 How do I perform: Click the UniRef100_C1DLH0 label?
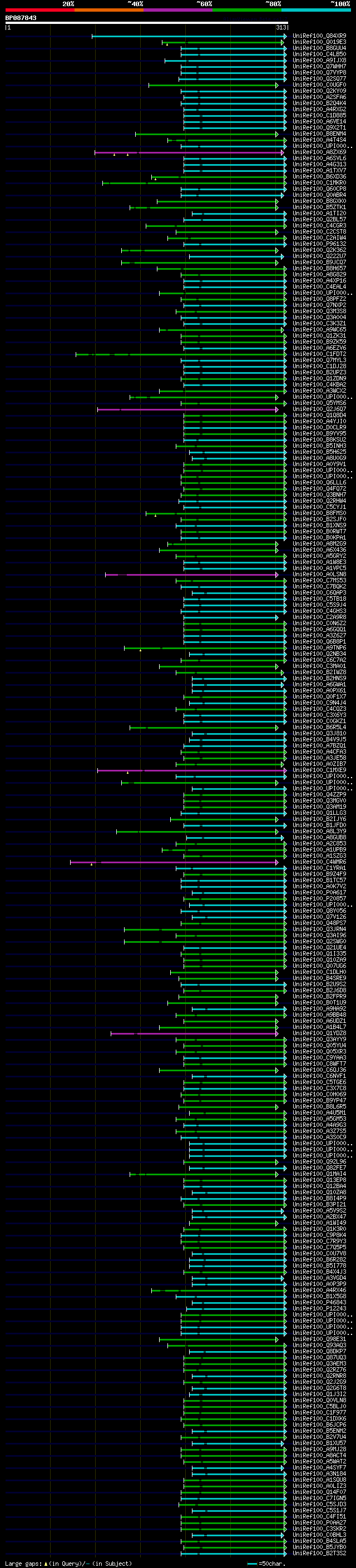pos(319,972)
